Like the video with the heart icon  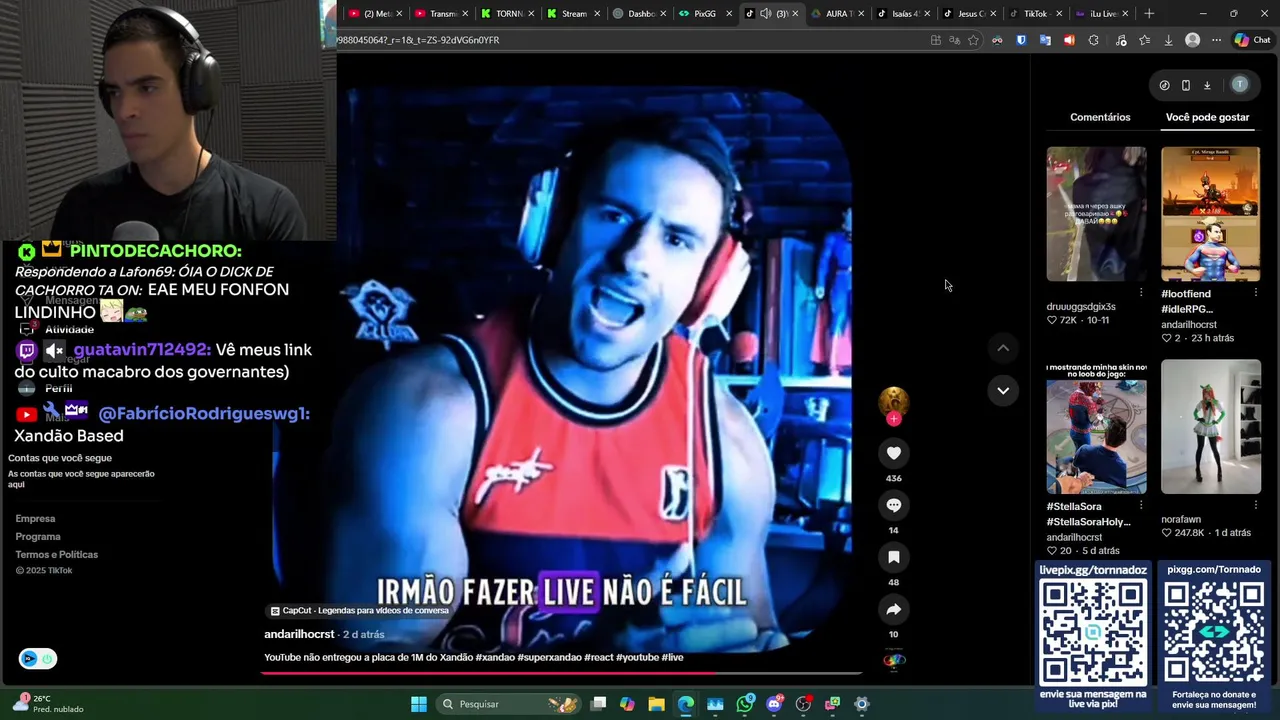point(894,453)
